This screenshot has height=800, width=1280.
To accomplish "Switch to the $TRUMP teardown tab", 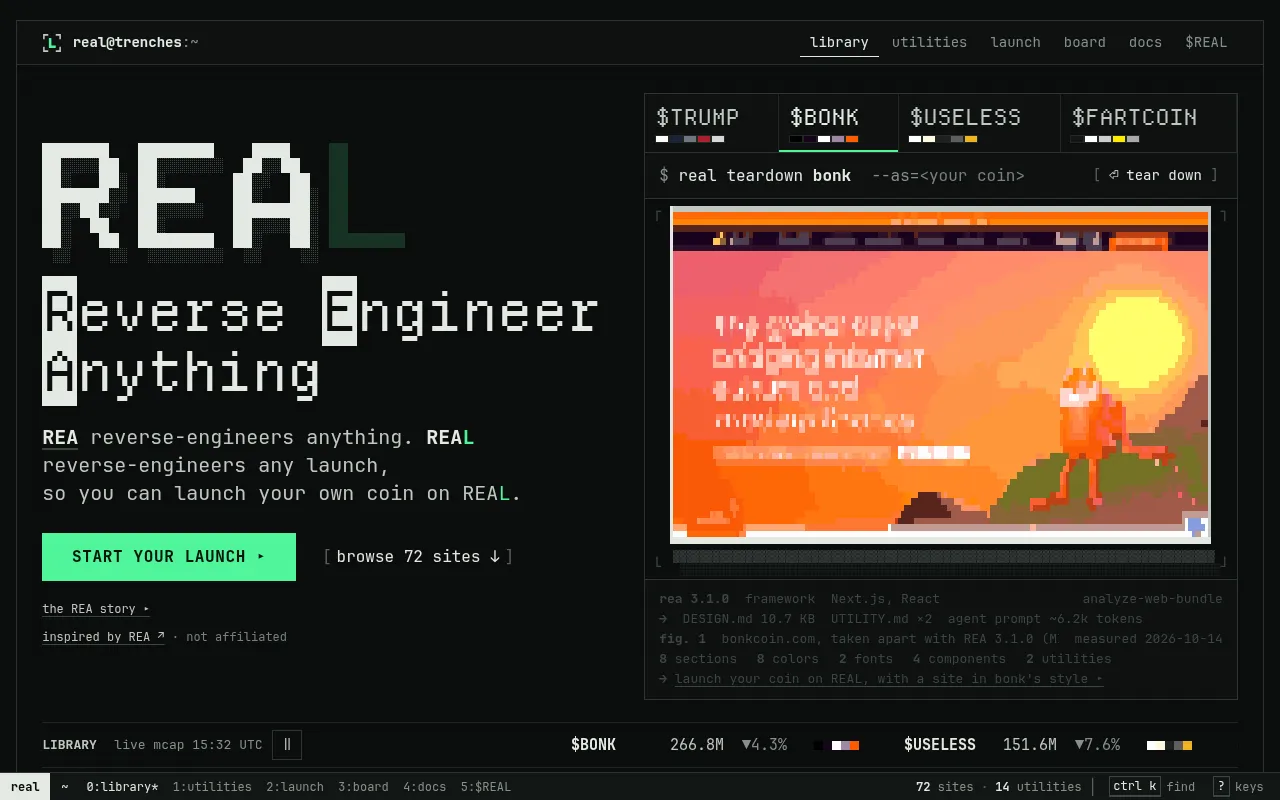I will 712,123.
